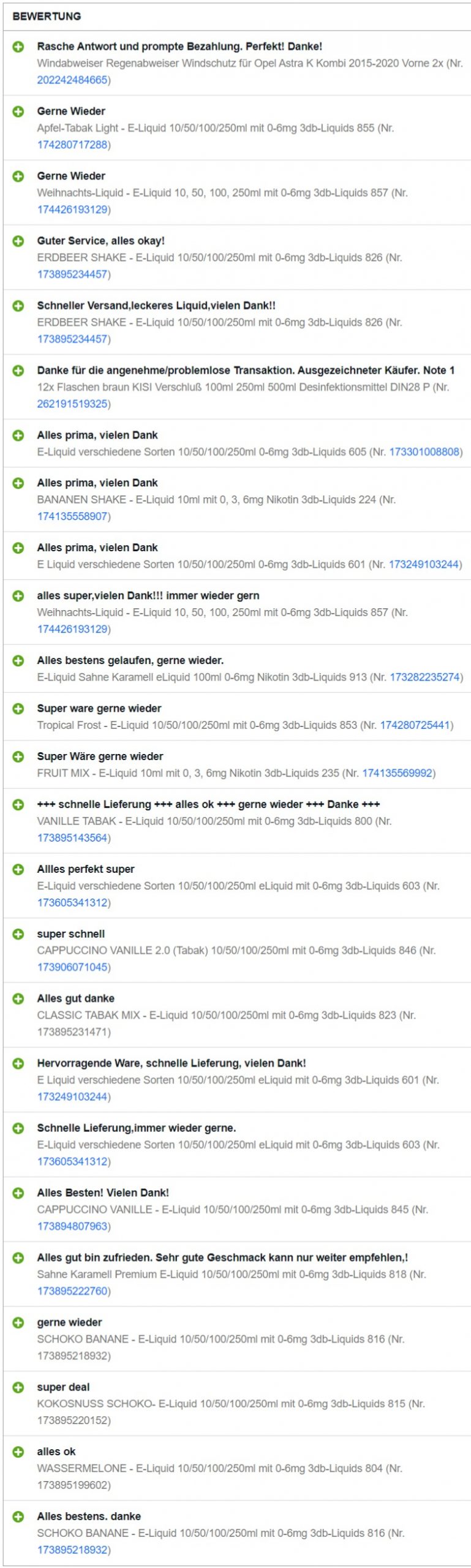Click positive icon beside 'Alles gut danke'
Image resolution: width=471 pixels, height=1568 pixels.
(18, 998)
